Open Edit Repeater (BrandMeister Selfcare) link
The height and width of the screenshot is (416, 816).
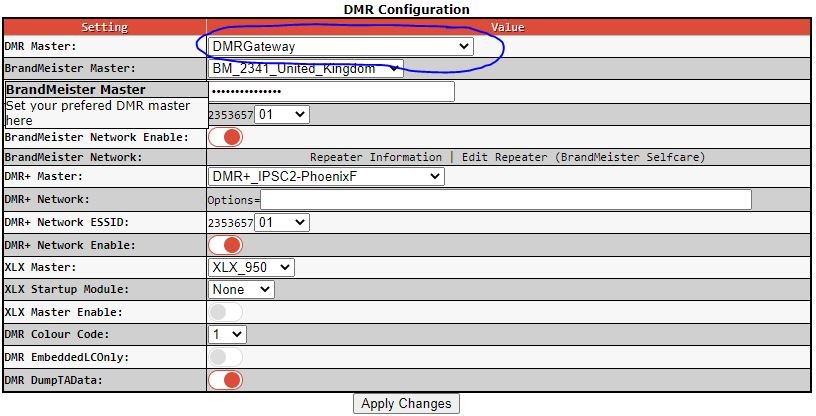click(583, 157)
